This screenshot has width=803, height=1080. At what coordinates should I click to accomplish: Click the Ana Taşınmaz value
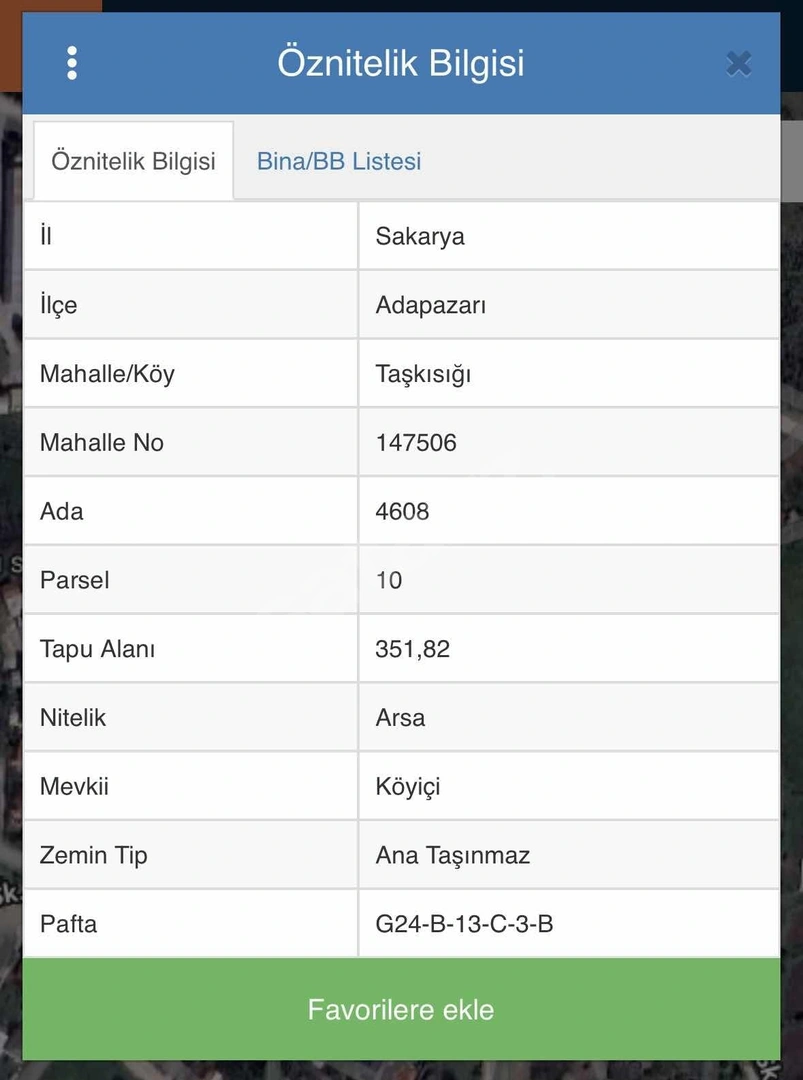point(452,855)
